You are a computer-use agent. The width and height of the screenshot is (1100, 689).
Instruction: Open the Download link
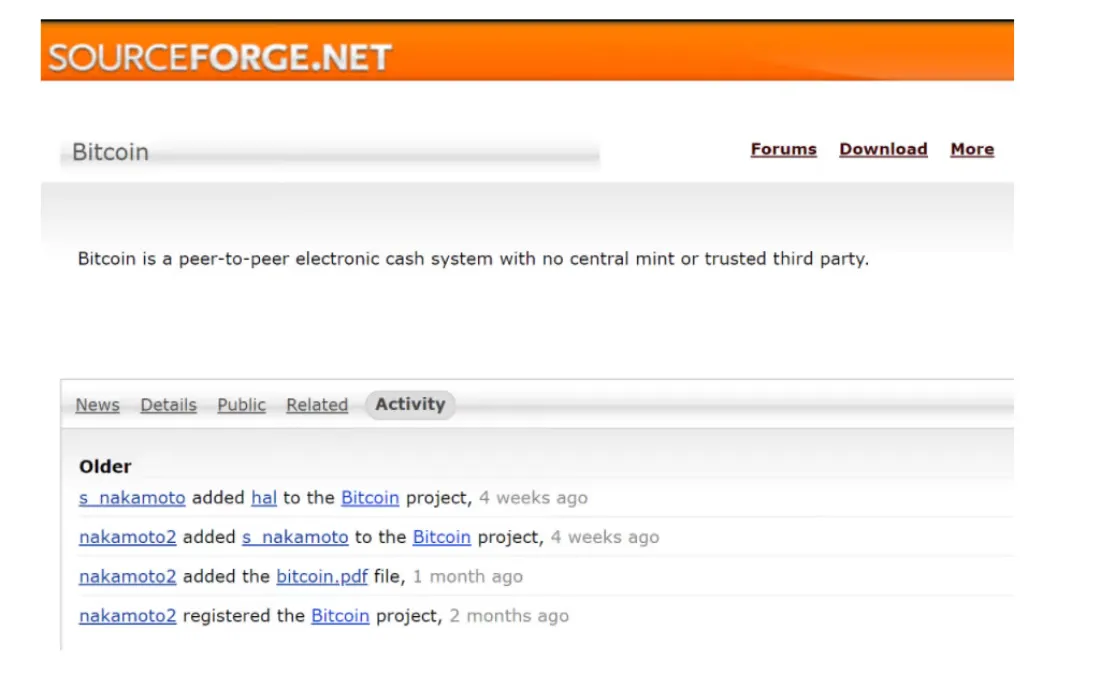coord(883,148)
